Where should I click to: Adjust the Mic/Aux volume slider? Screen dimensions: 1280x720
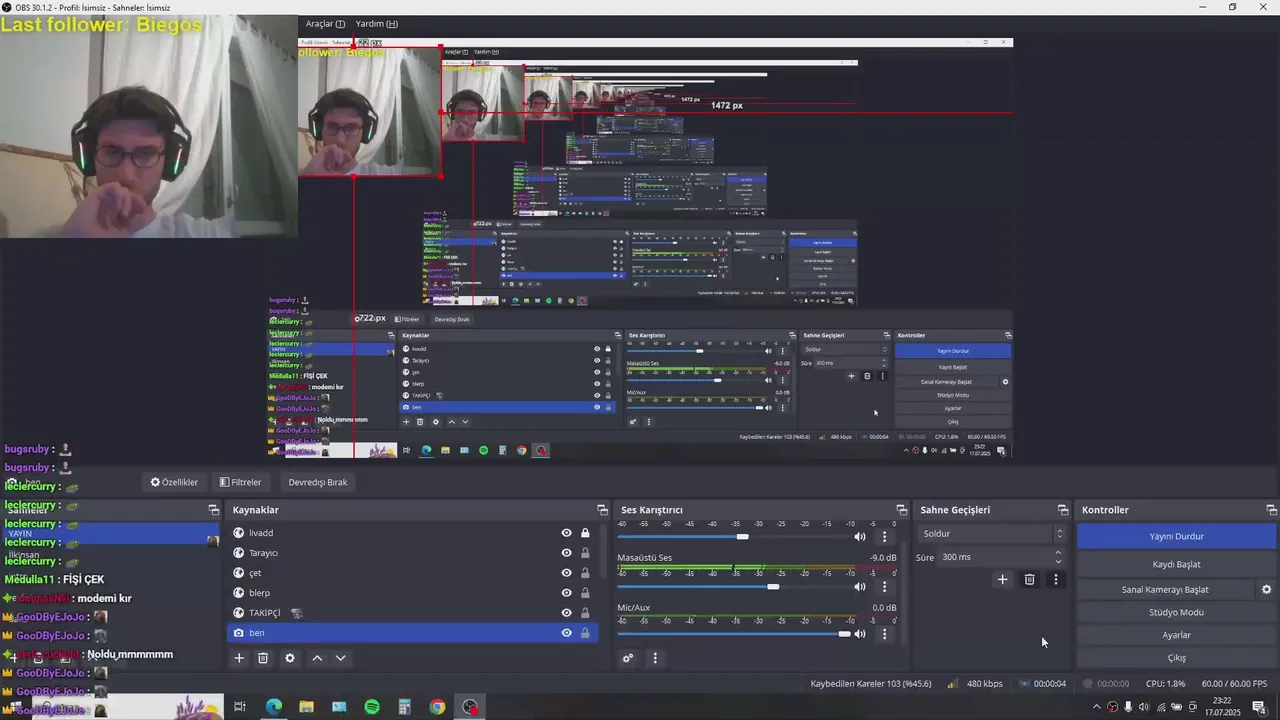pos(733,634)
